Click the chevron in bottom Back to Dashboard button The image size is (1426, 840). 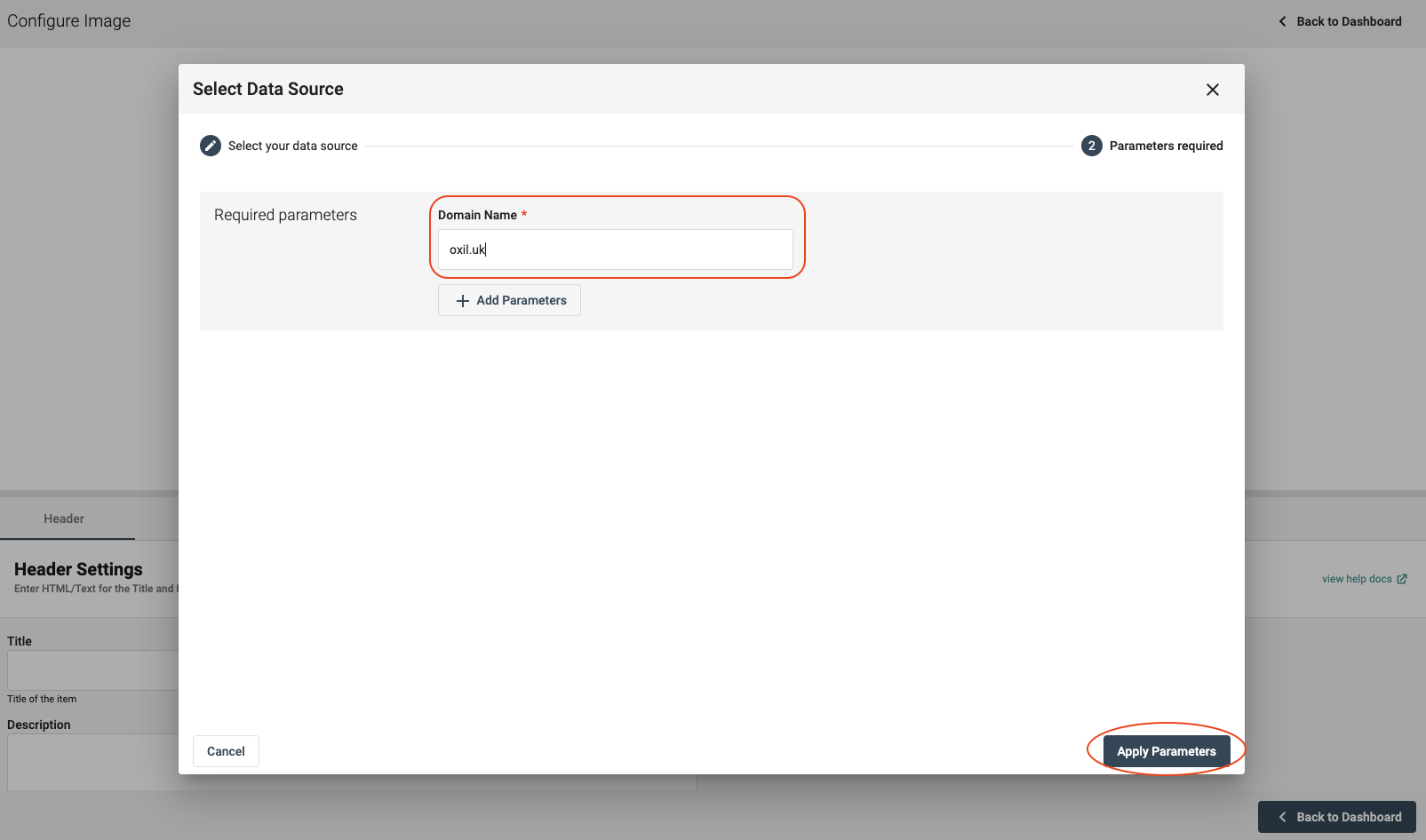pos(1282,817)
